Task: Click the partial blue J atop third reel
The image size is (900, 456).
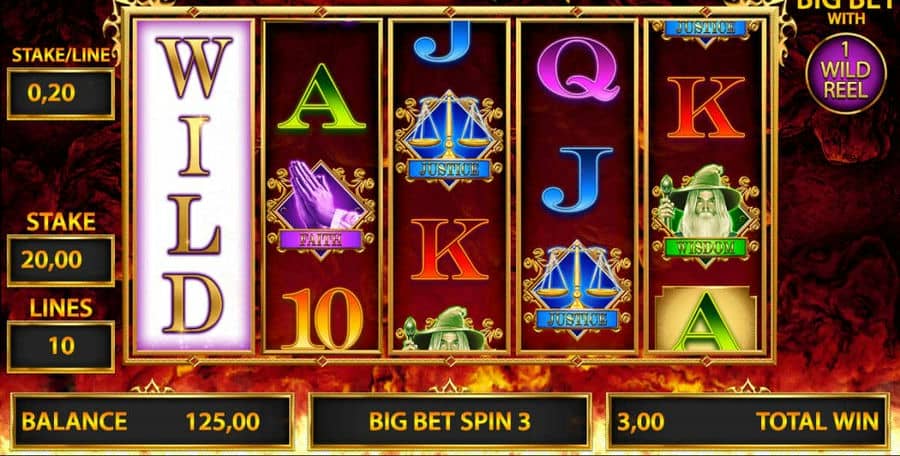Action: pos(442,41)
